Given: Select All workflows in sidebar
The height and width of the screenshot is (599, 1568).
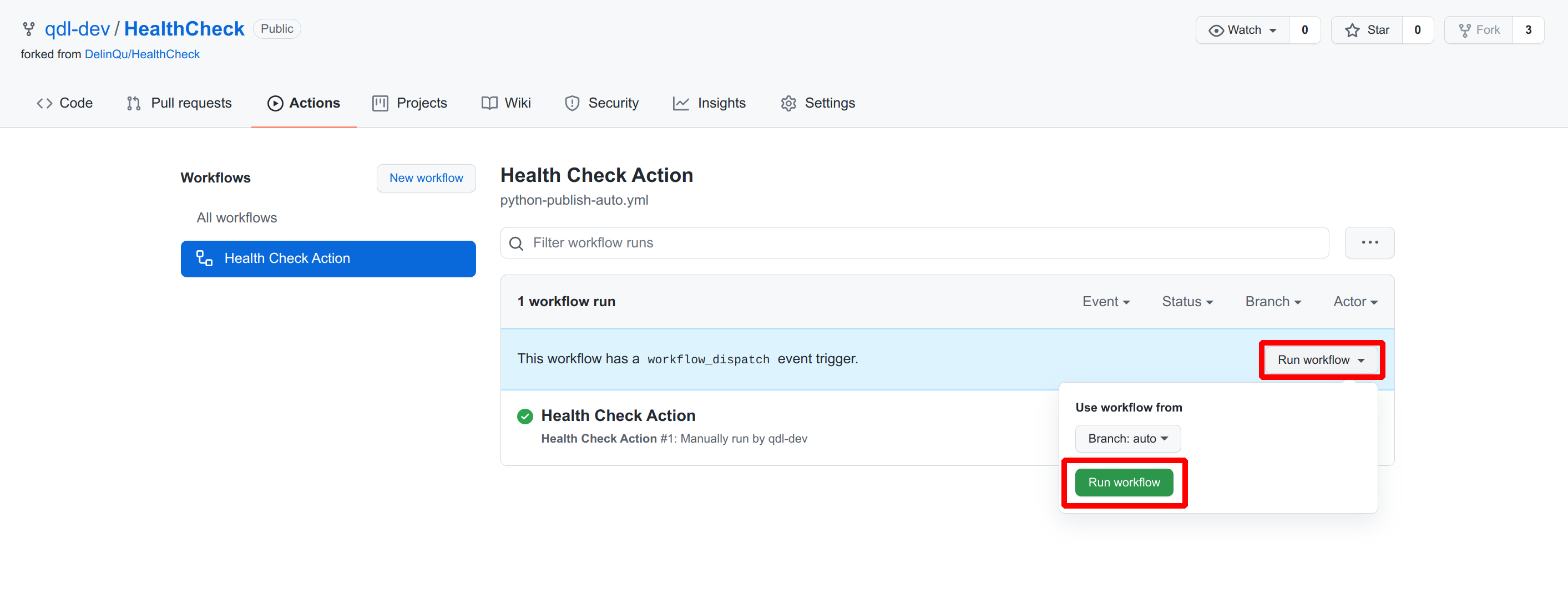Looking at the screenshot, I should 236,218.
